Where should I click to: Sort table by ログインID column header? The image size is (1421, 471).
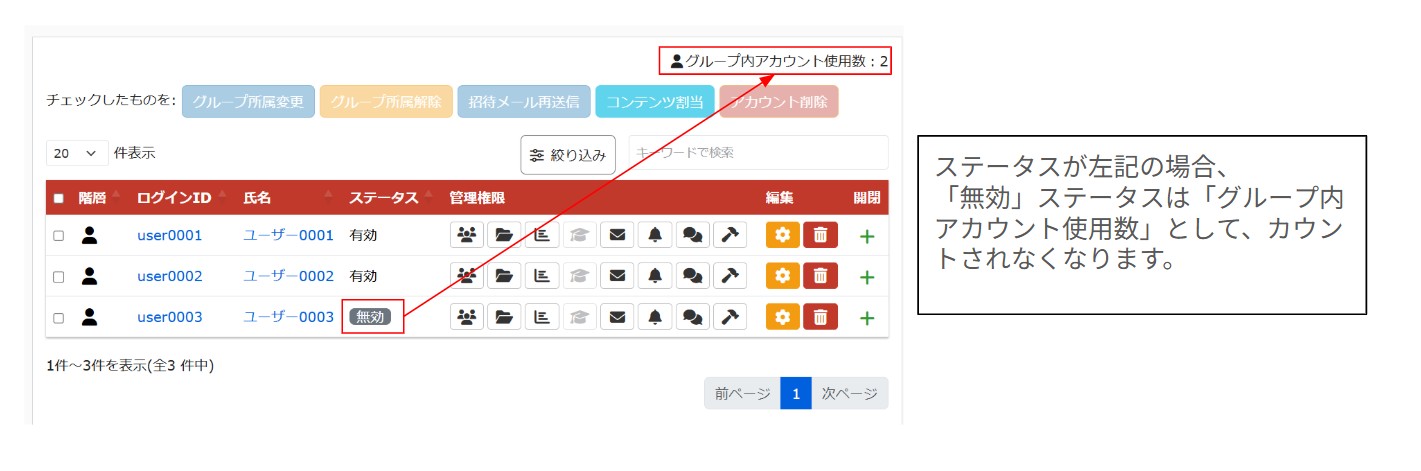pos(174,198)
